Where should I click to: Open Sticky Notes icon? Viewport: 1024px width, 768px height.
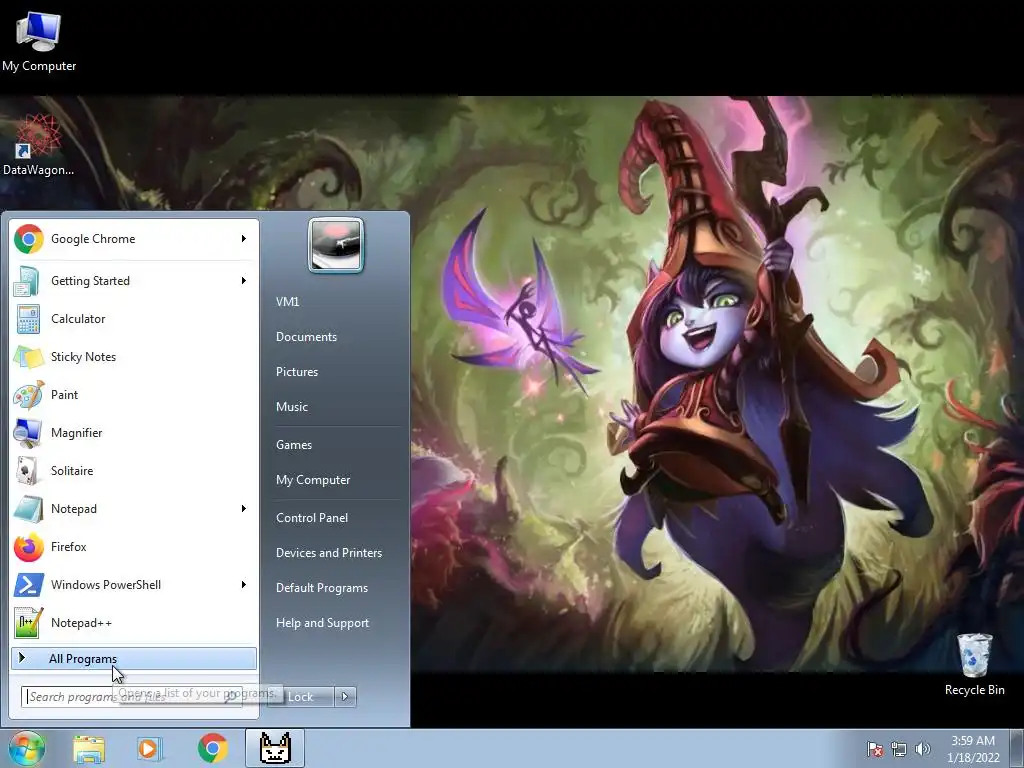[x=28, y=357]
